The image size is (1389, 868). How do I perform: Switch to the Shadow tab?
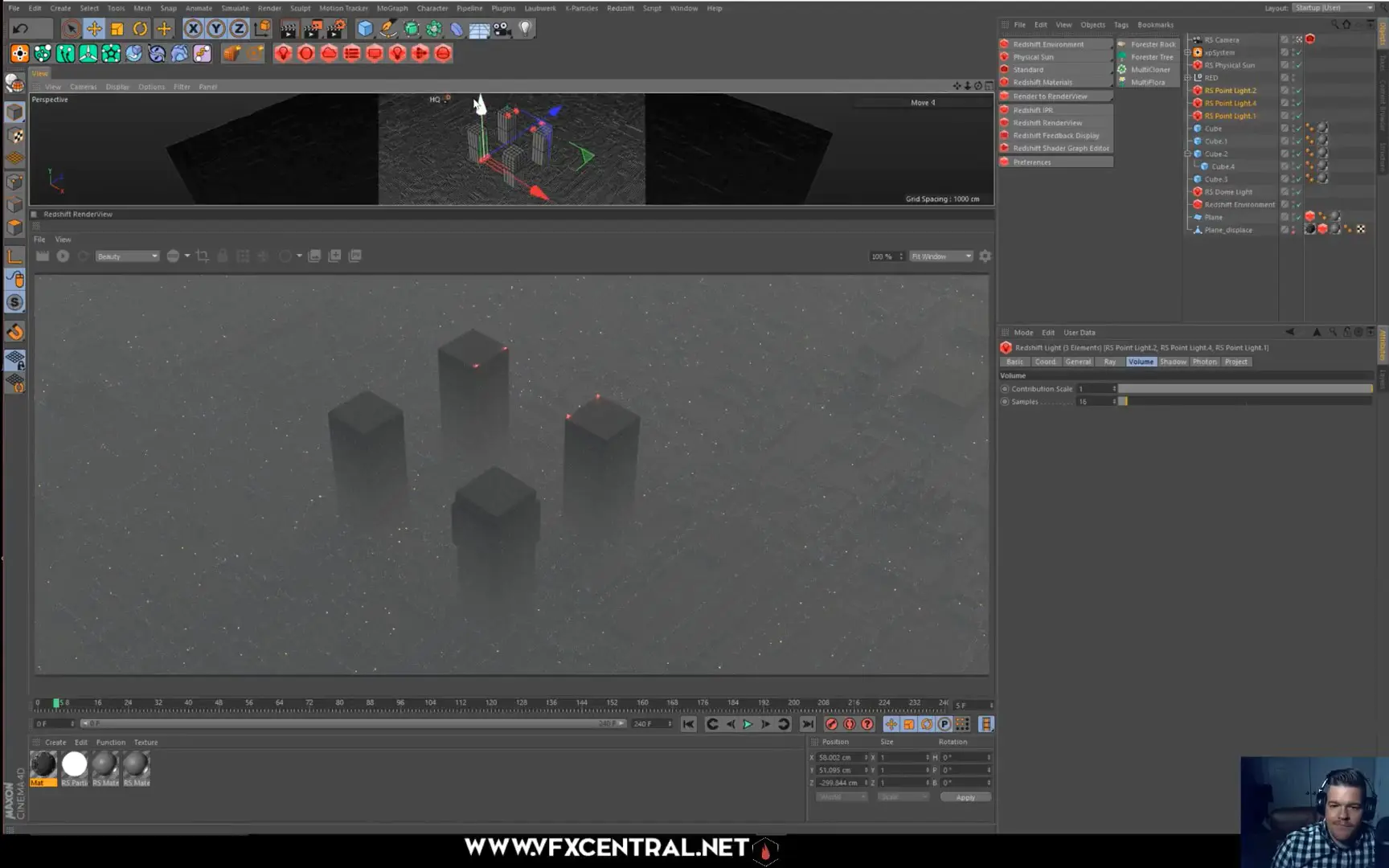1173,362
